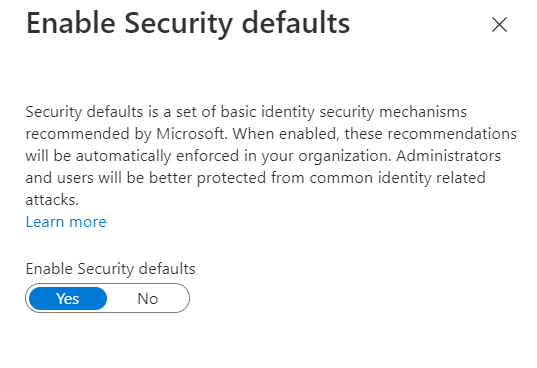
Task: Click the word Microsoft in the description
Action: (192, 134)
